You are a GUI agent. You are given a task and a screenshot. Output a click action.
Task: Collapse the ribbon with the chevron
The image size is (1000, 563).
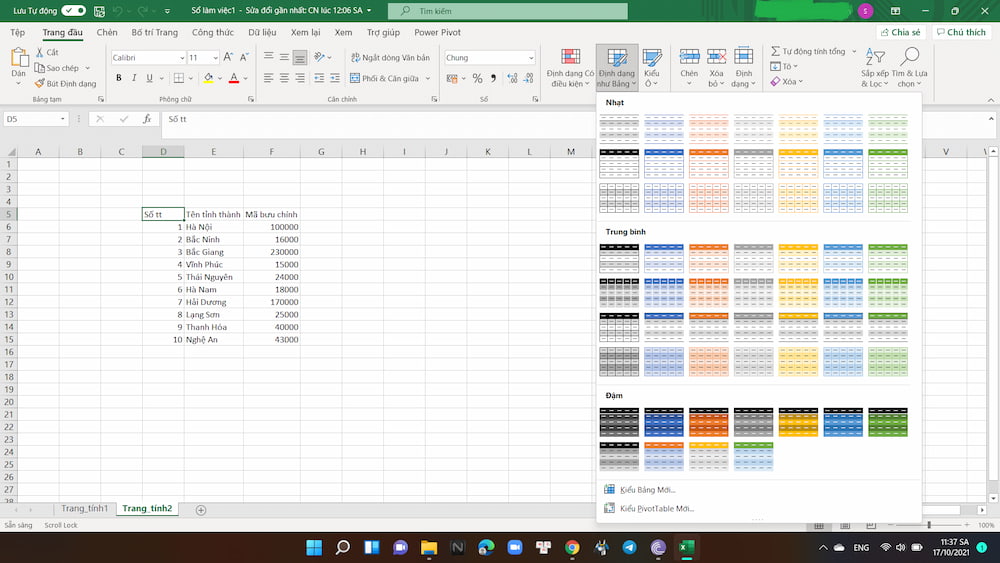point(990,100)
